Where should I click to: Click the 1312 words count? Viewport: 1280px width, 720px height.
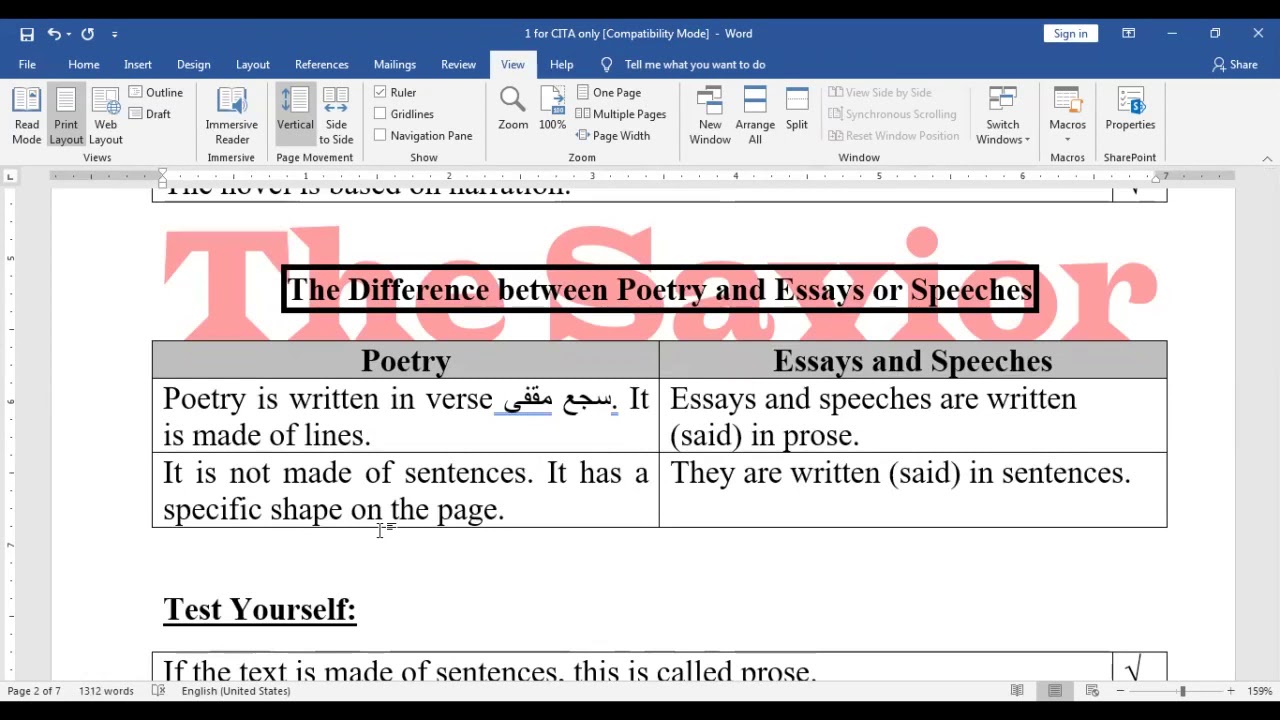[x=106, y=691]
